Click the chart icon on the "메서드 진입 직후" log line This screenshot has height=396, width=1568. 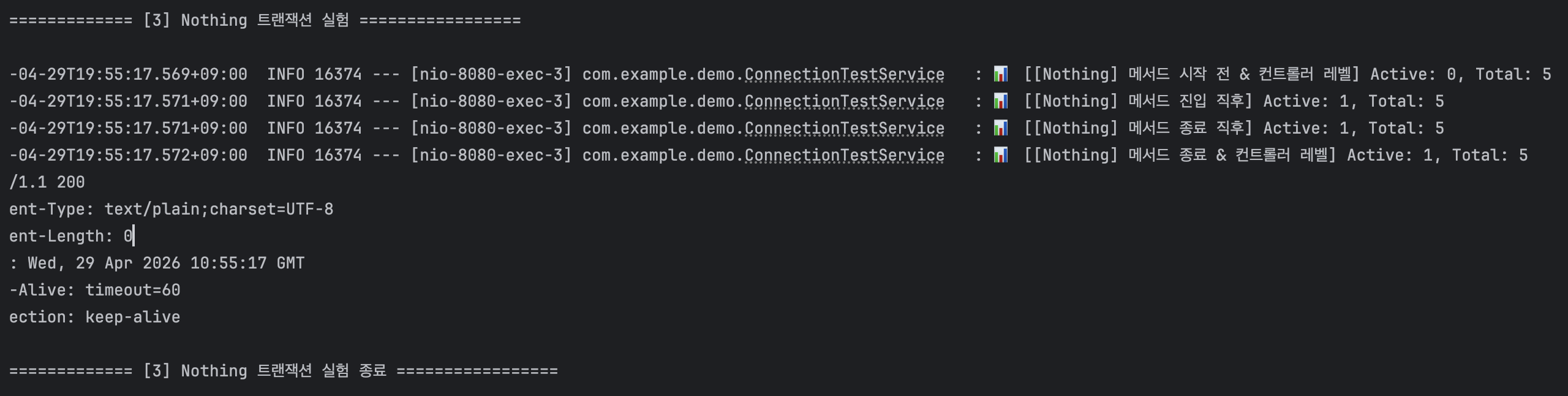(x=1000, y=101)
